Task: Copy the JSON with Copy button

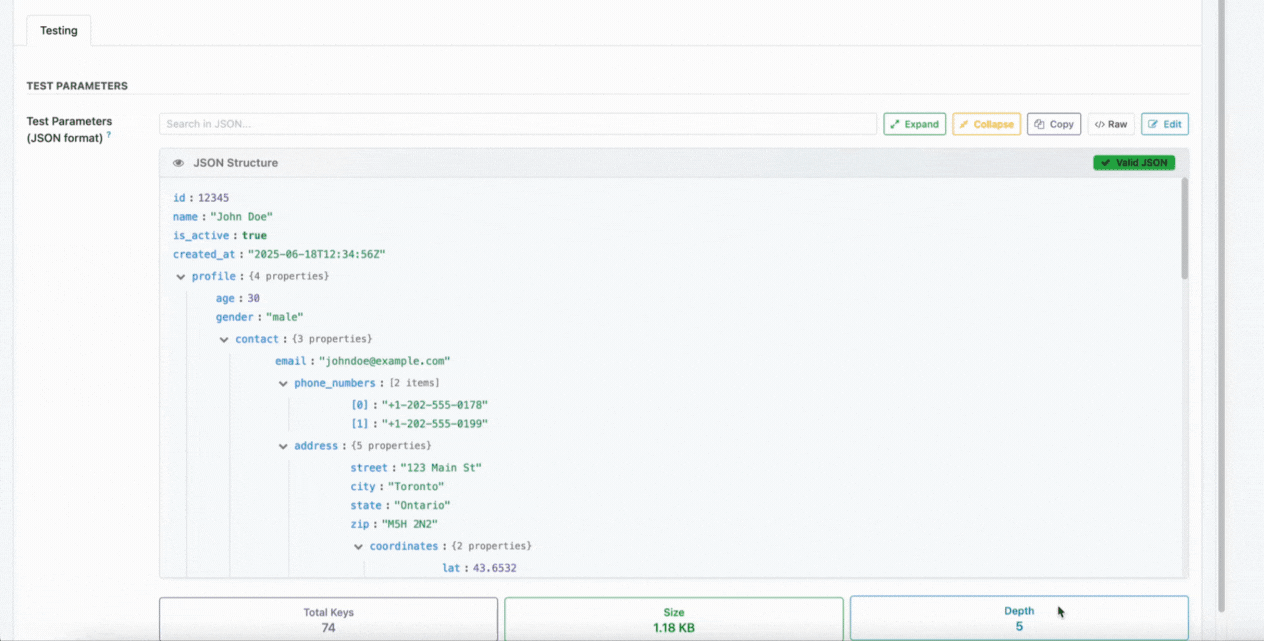Action: 1053,124
